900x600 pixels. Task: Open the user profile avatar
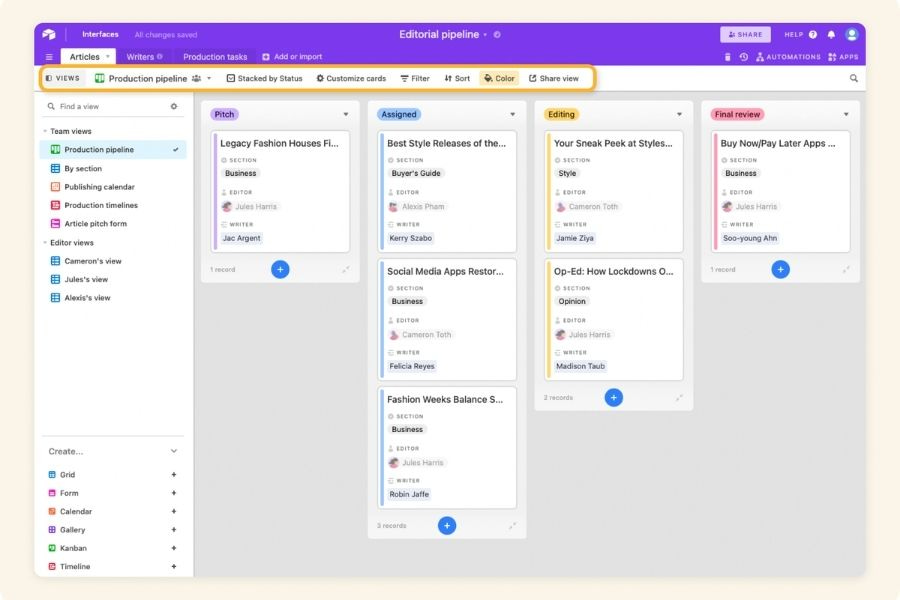click(851, 34)
